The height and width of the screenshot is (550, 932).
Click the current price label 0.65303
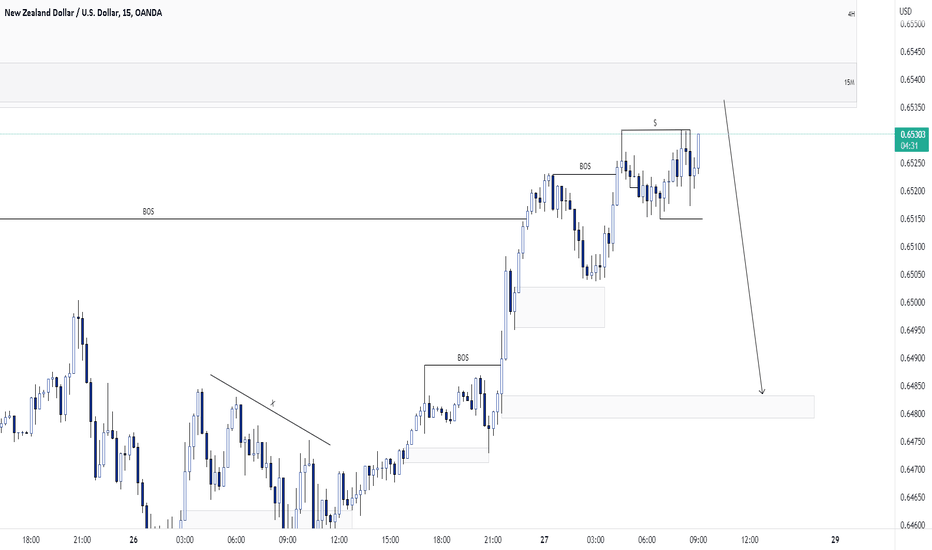coord(912,134)
